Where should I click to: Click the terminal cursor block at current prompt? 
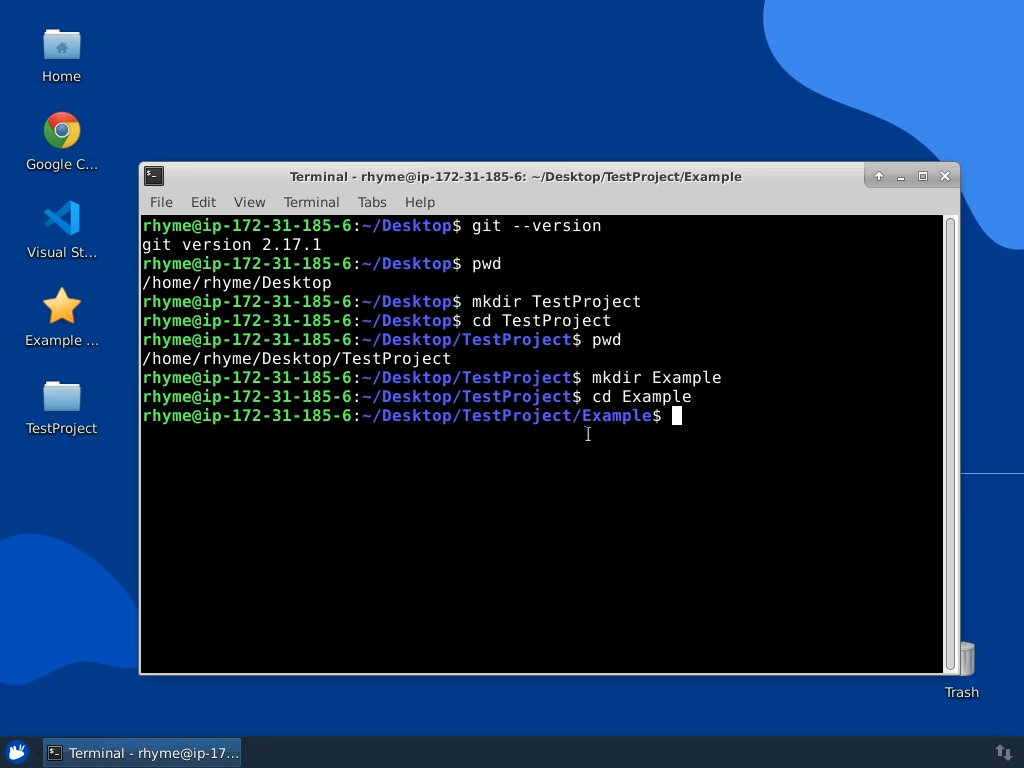pyautogui.click(x=677, y=415)
